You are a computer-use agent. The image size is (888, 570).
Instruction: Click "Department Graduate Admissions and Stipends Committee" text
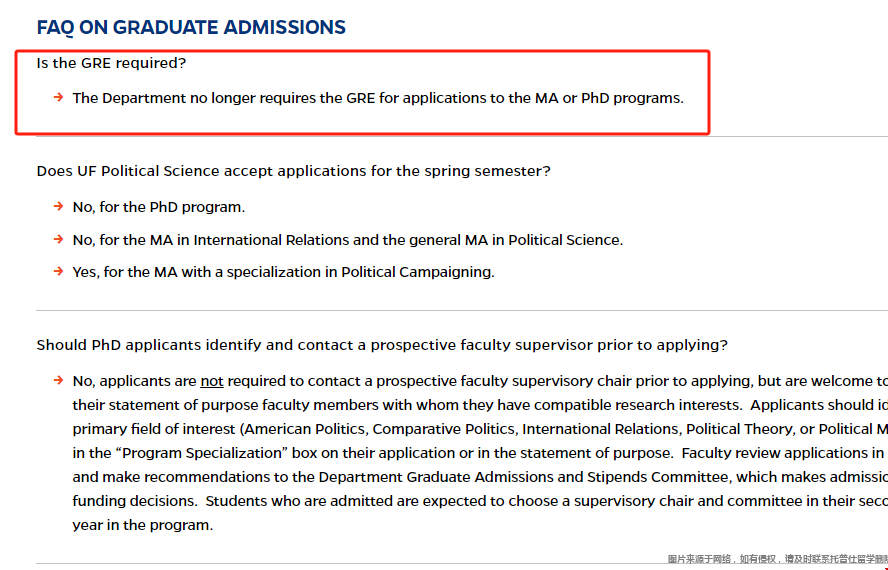[524, 477]
